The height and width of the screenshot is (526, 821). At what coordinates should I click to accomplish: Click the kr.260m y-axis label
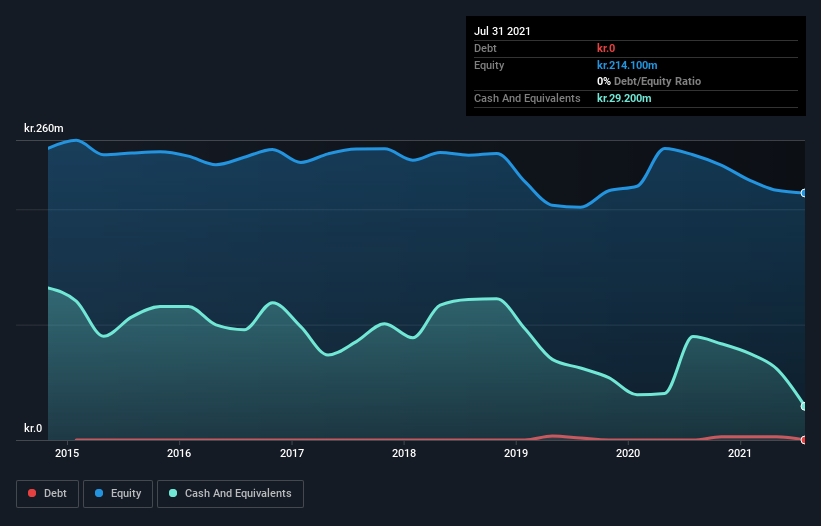pyautogui.click(x=43, y=128)
